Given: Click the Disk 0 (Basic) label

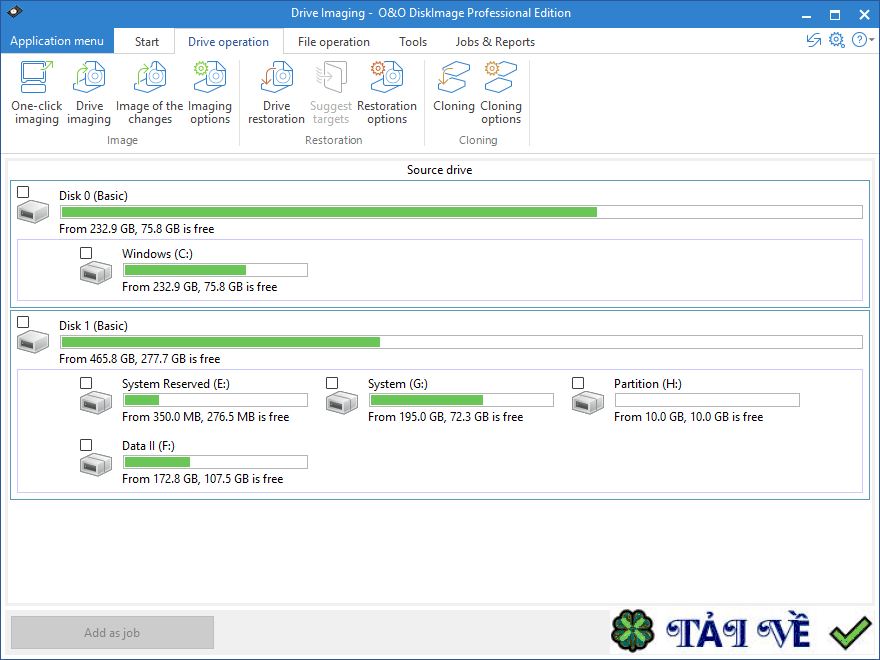Looking at the screenshot, I should click(93, 196).
